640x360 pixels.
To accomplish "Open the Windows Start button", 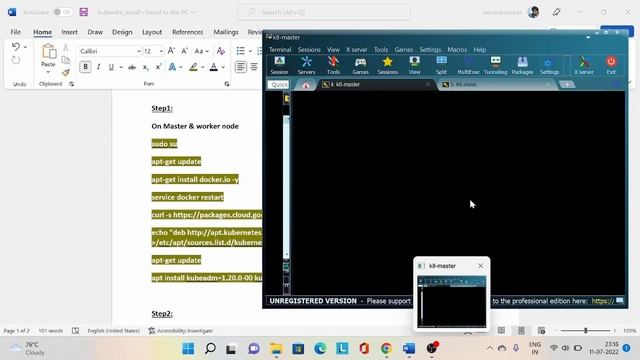I will 188,349.
